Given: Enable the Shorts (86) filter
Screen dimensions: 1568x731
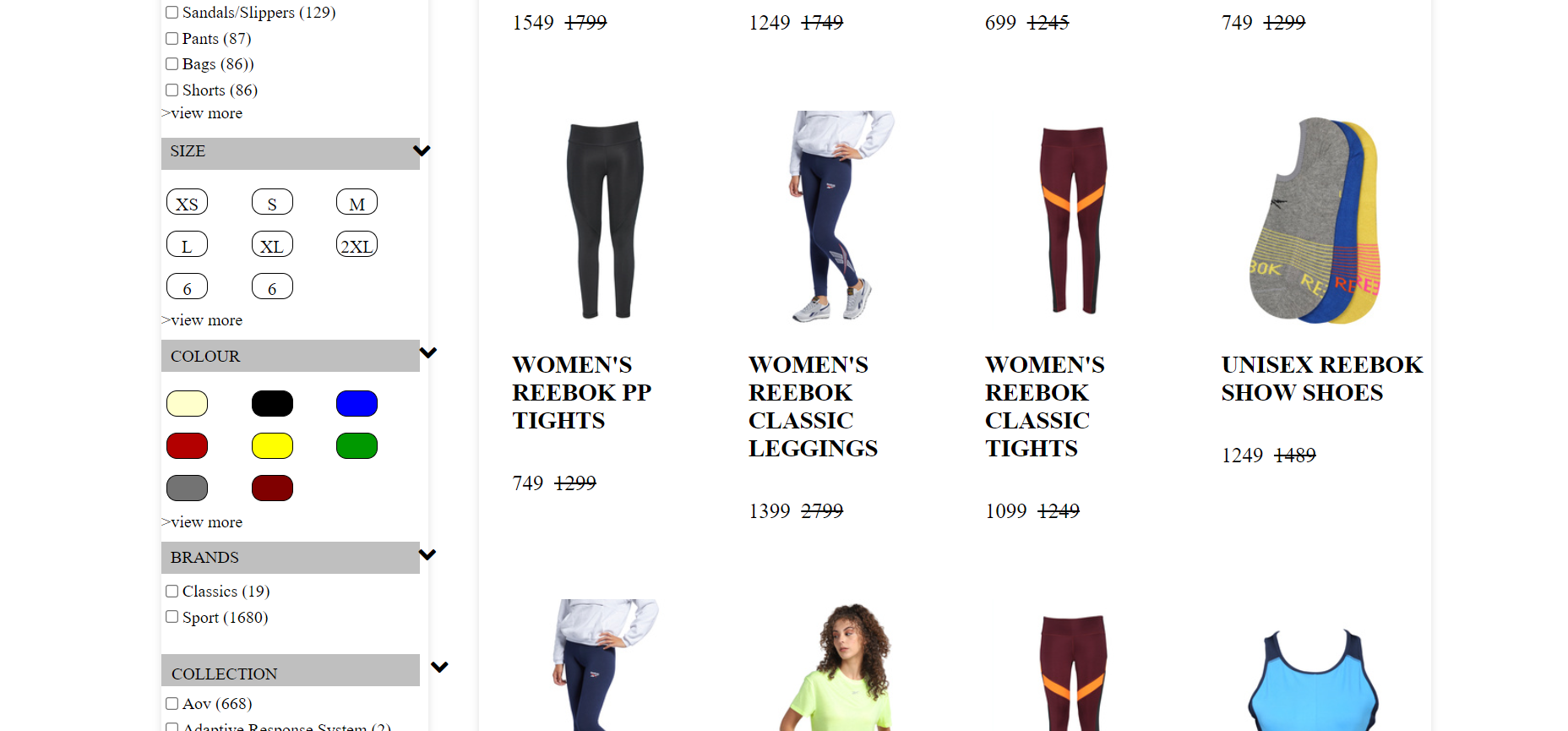Looking at the screenshot, I should point(172,90).
